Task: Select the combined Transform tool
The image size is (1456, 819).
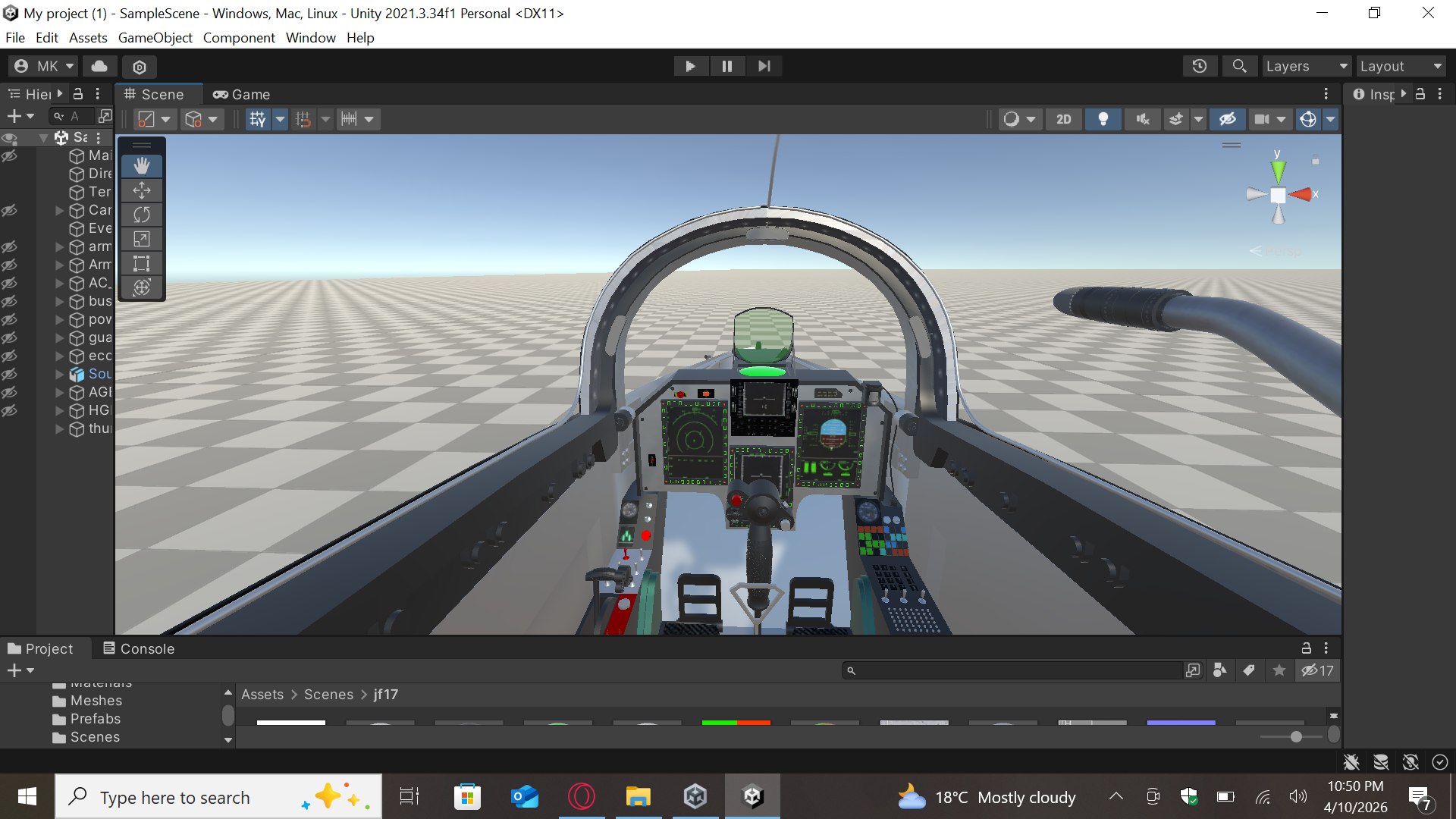Action: tap(142, 287)
